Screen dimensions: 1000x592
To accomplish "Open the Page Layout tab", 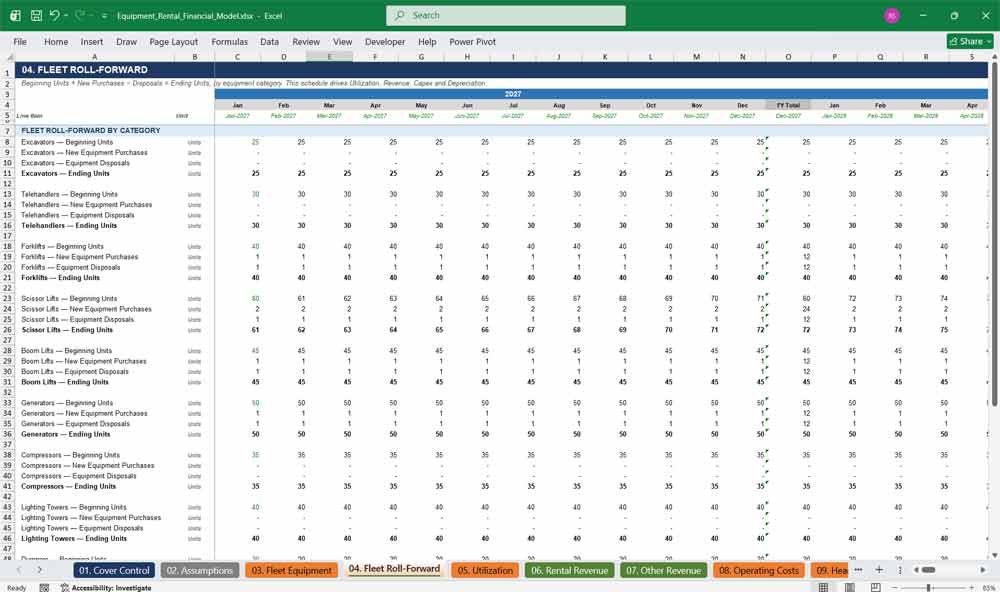I will click(x=173, y=41).
